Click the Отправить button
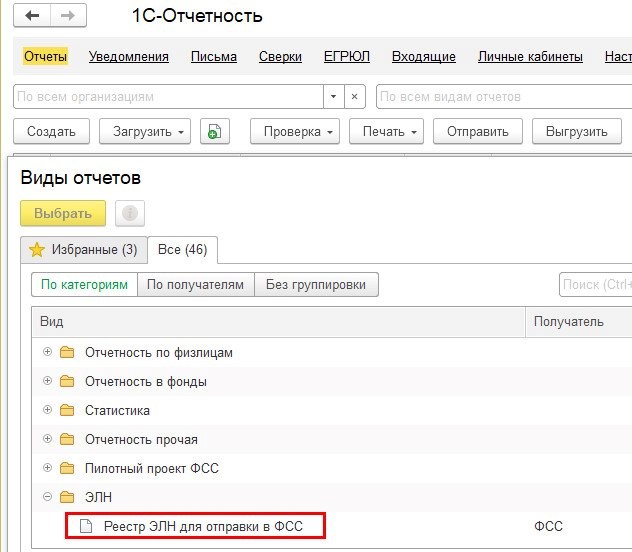Viewport: 632px width, 552px height. tap(477, 132)
